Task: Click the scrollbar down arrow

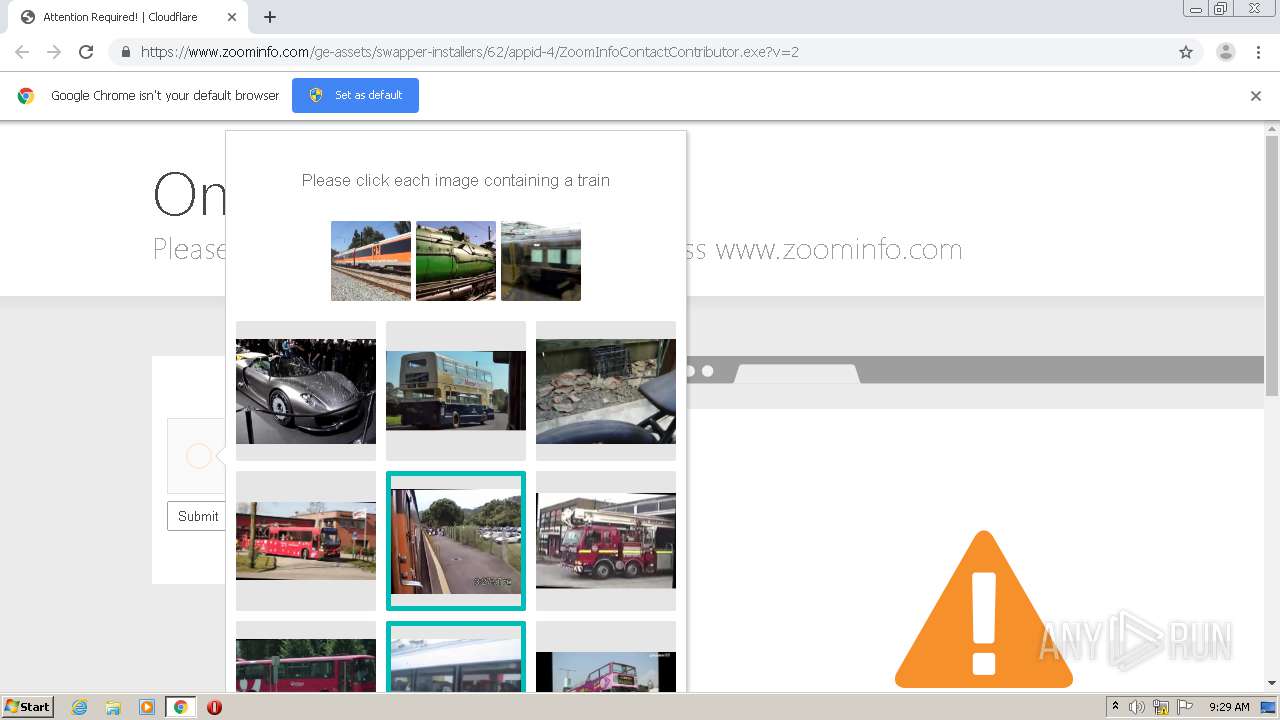Action: pos(1272,684)
